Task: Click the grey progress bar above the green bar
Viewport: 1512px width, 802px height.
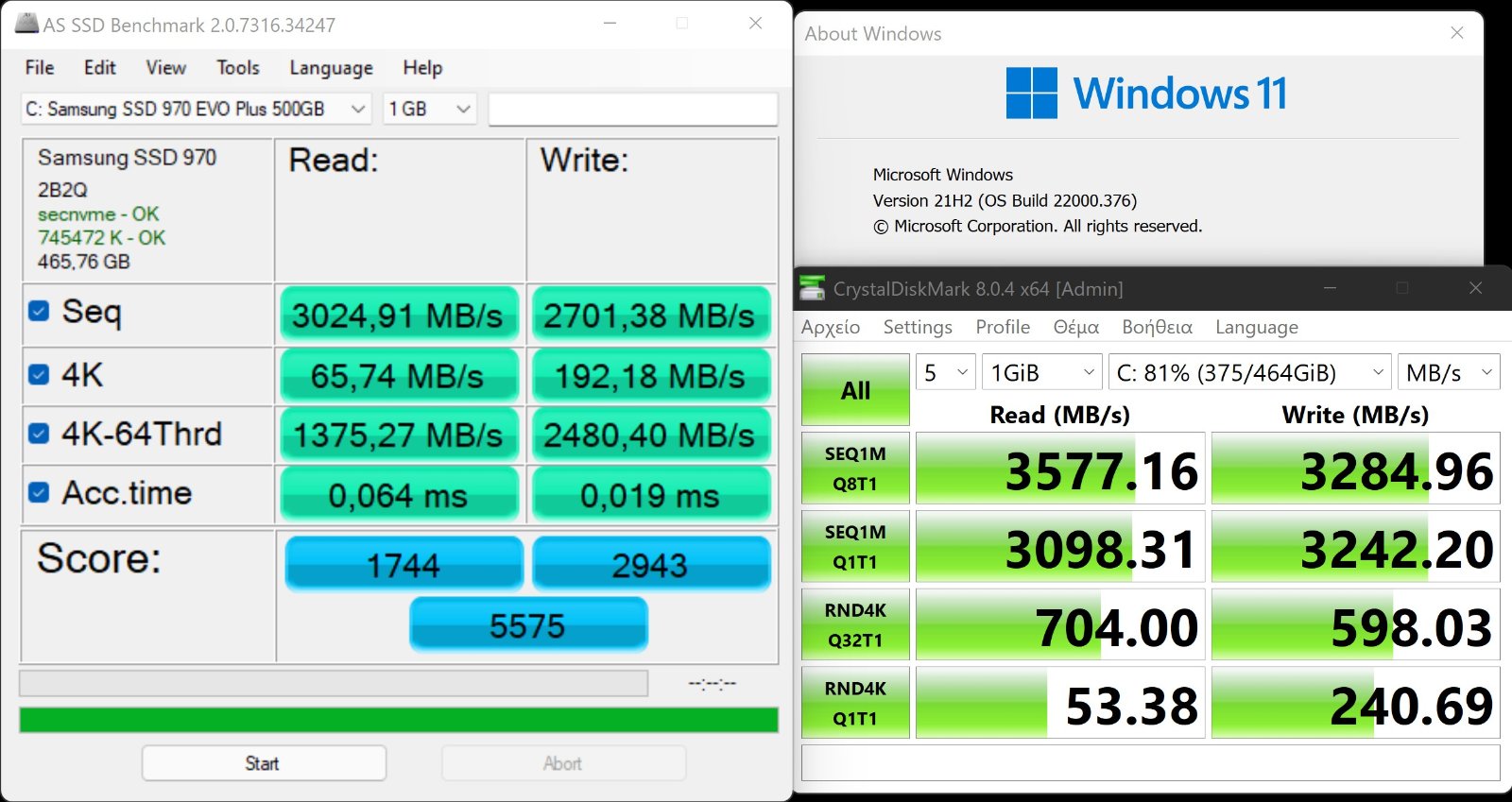Action: [x=334, y=683]
